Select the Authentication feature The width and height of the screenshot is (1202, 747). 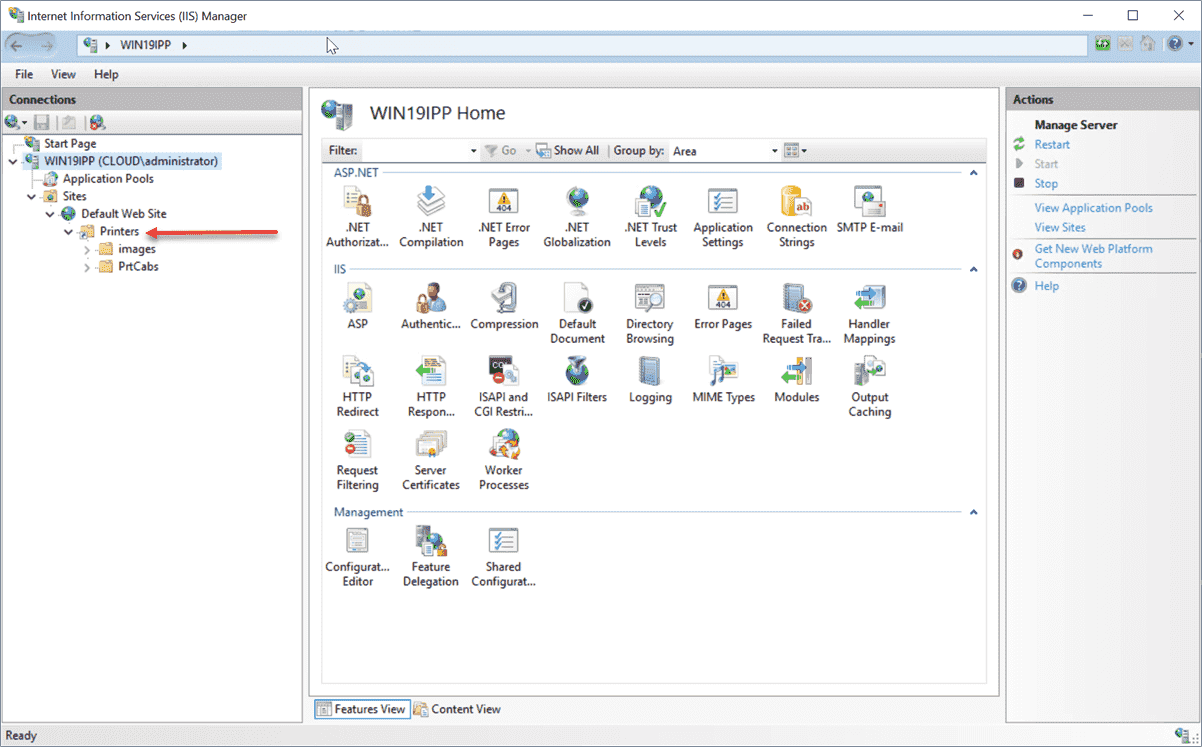(431, 305)
